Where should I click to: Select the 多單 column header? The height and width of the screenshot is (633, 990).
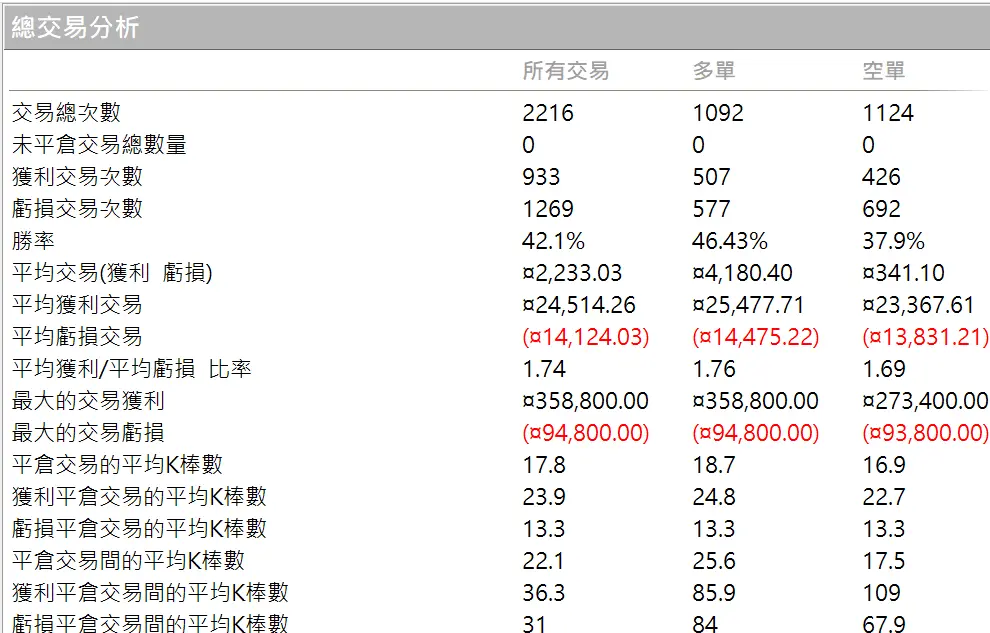tap(713, 71)
